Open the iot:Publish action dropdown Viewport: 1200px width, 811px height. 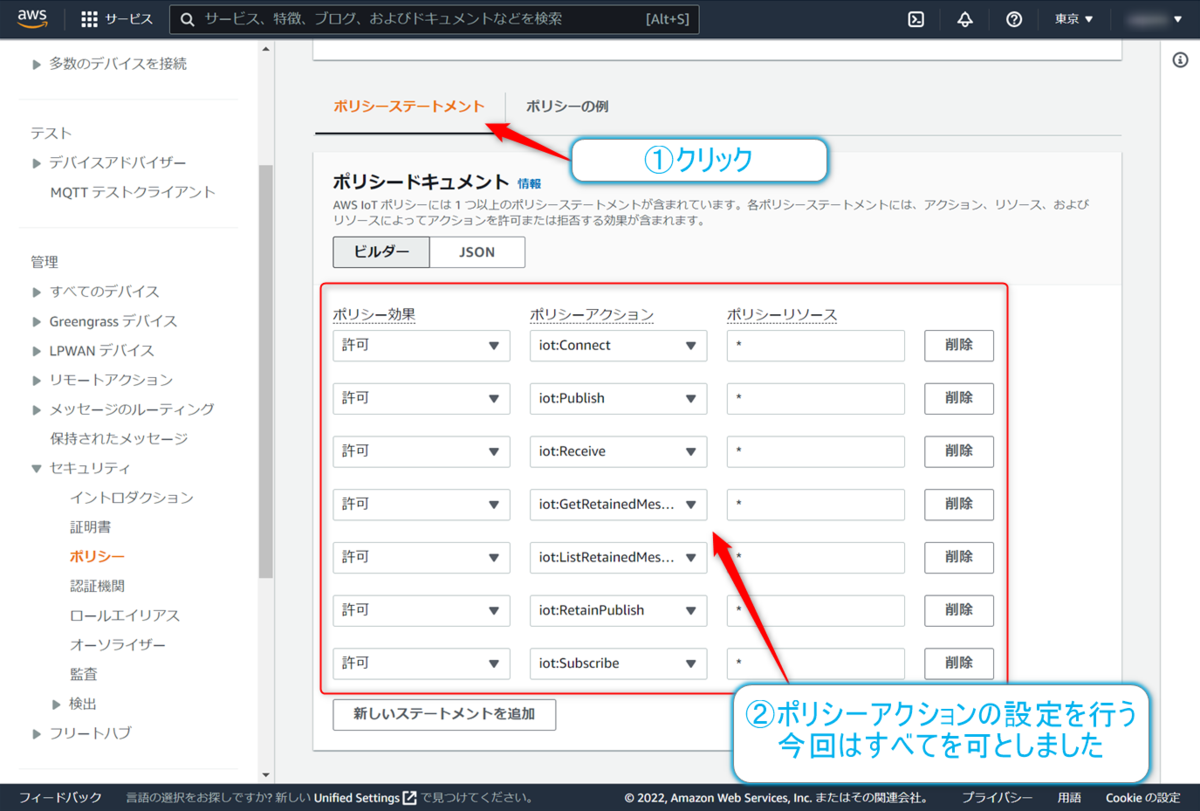(x=618, y=398)
